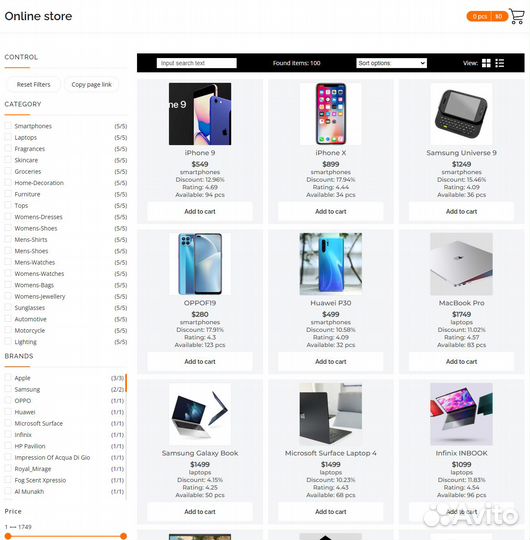The image size is (530, 540).
Task: Check the Smartphones category checkbox
Action: tap(8, 126)
